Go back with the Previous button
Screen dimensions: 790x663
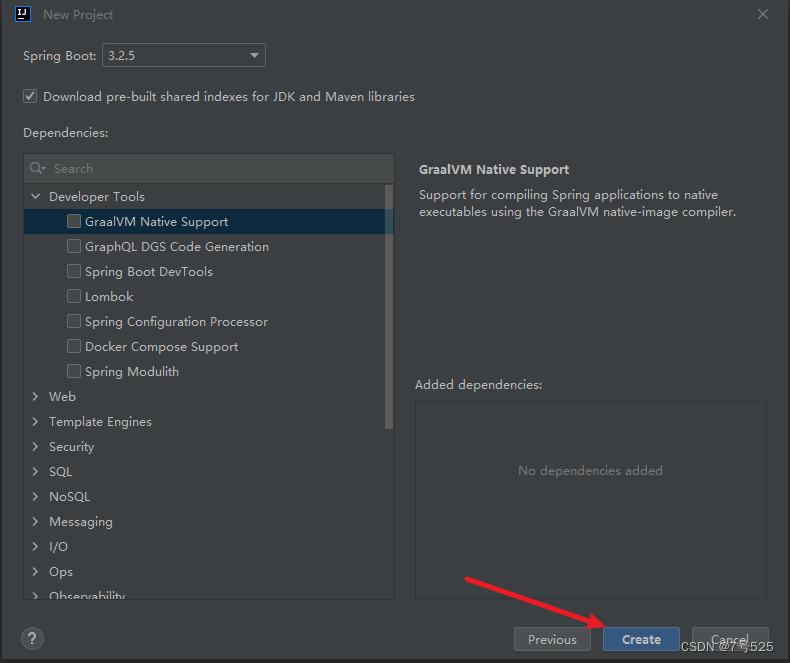(x=552, y=639)
